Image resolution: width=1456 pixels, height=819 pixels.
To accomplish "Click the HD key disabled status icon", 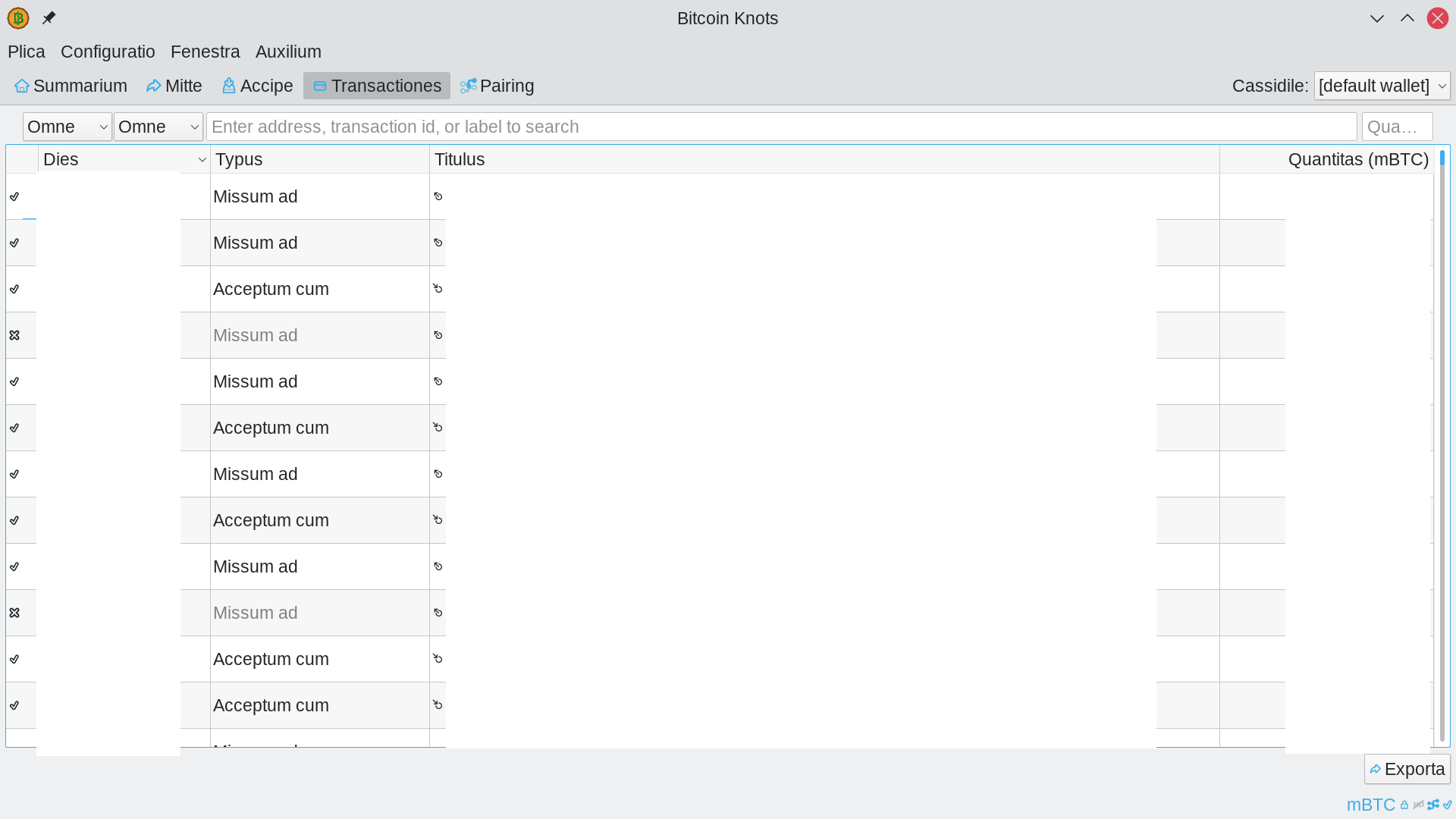I will 1419,805.
